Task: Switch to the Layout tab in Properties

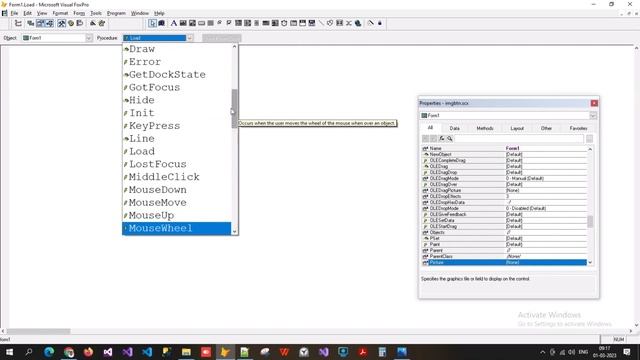Action: click(517, 128)
